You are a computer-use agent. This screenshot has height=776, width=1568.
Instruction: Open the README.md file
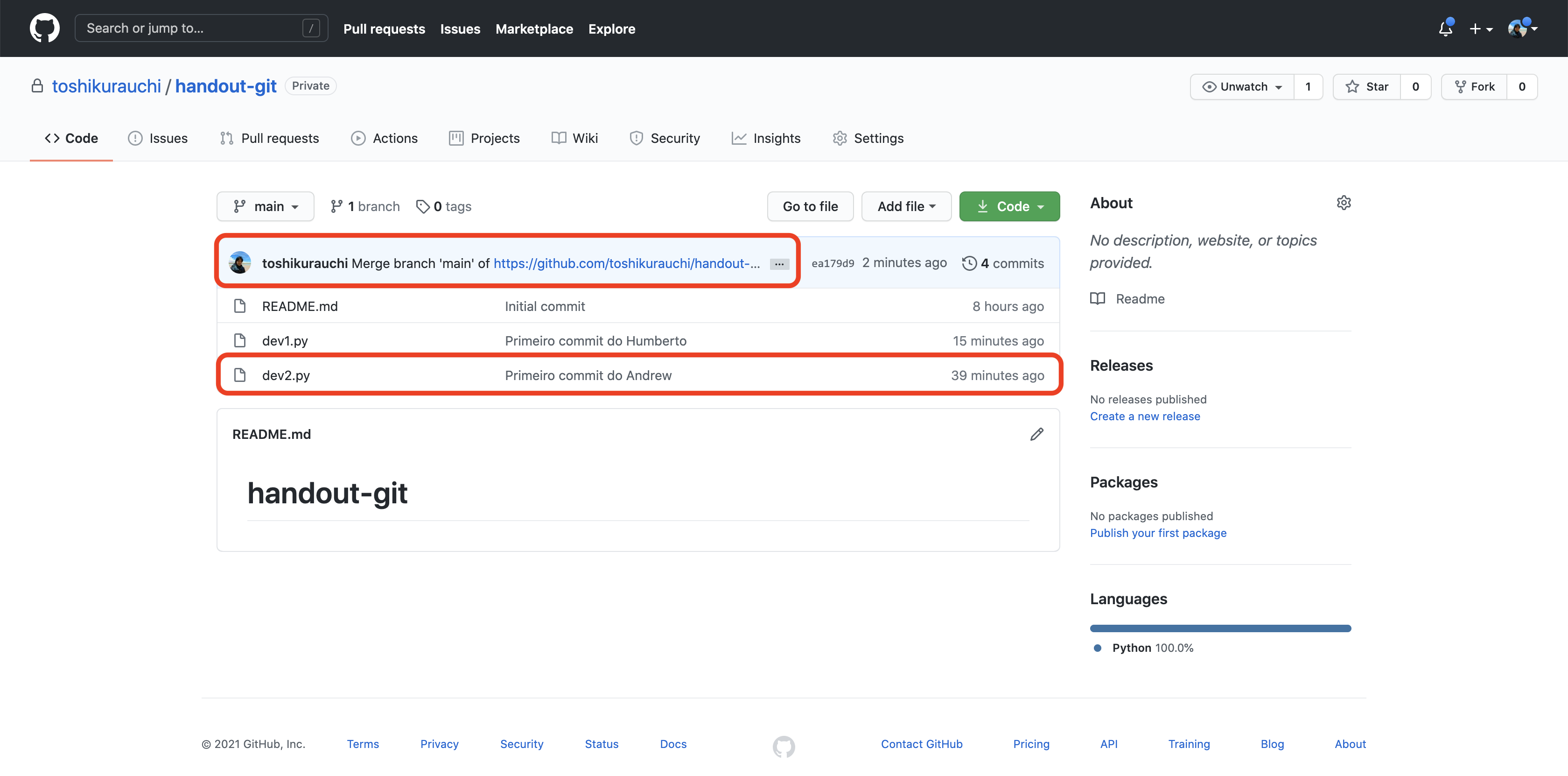pos(300,306)
